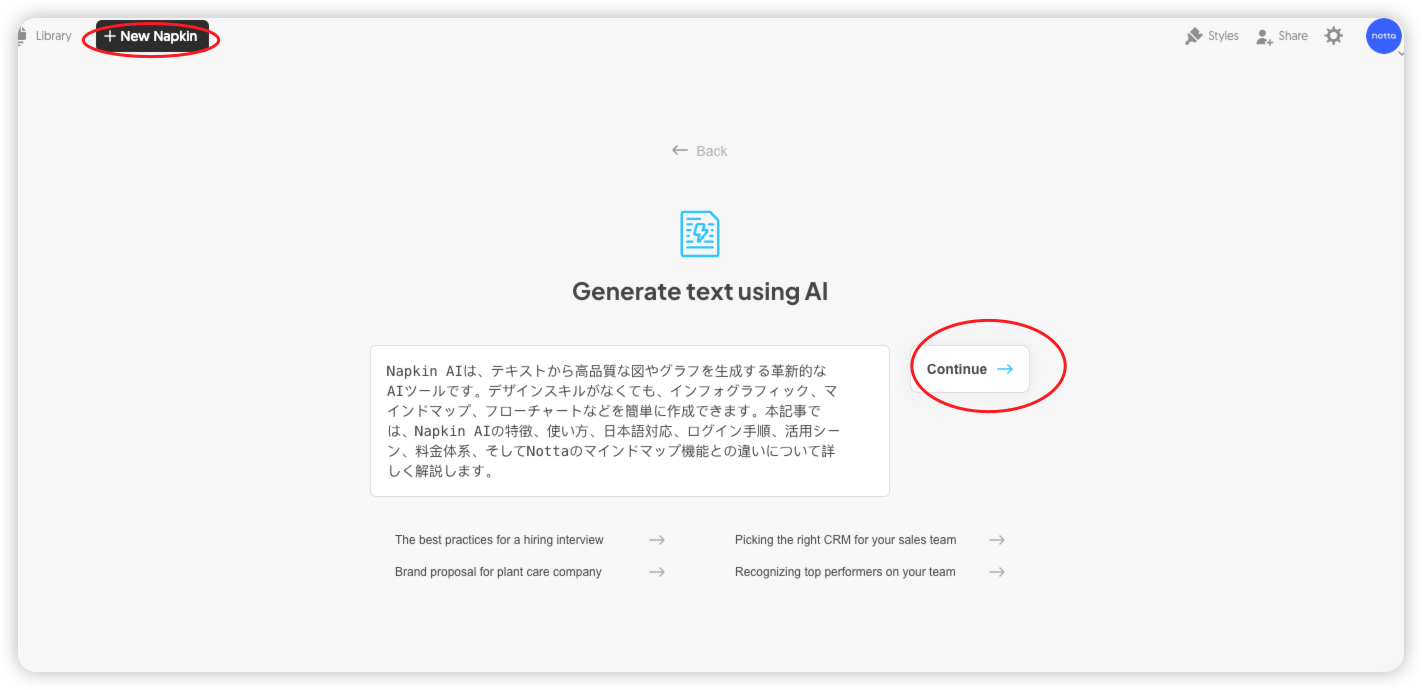Open settings gear icon
The width and height of the screenshot is (1422, 690).
1334,36
